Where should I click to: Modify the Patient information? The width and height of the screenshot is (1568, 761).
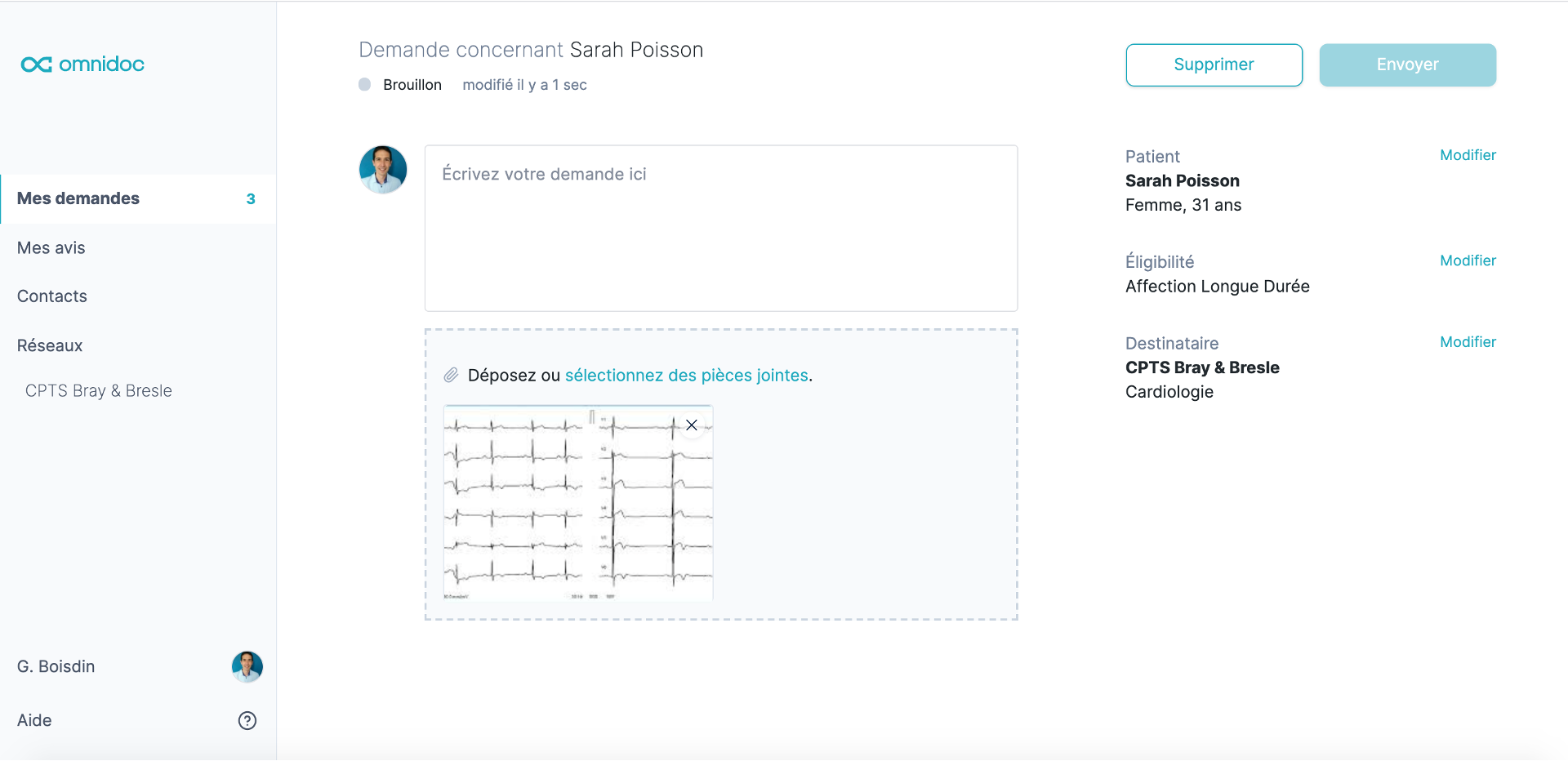(1468, 155)
